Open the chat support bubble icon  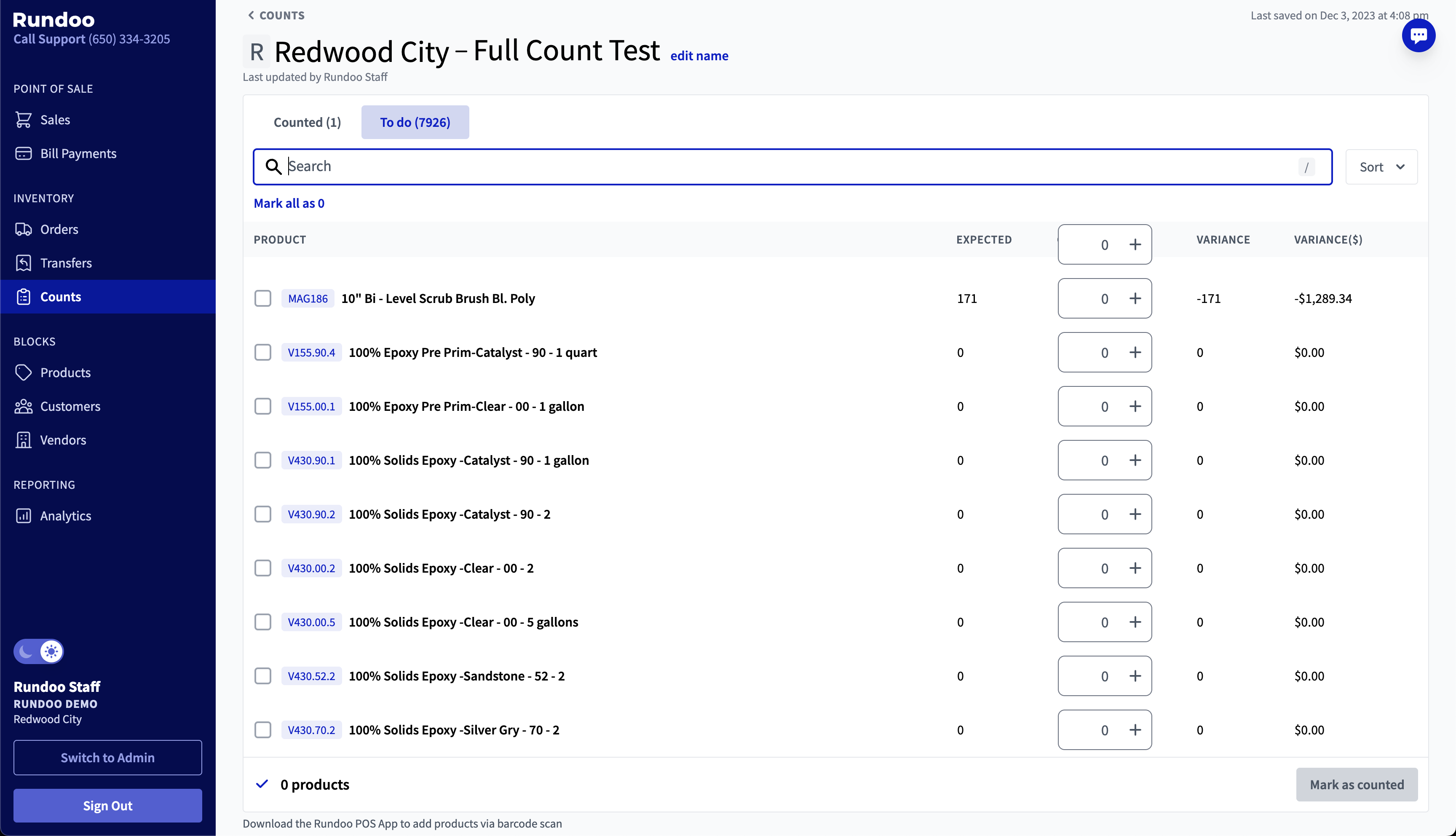tap(1418, 35)
